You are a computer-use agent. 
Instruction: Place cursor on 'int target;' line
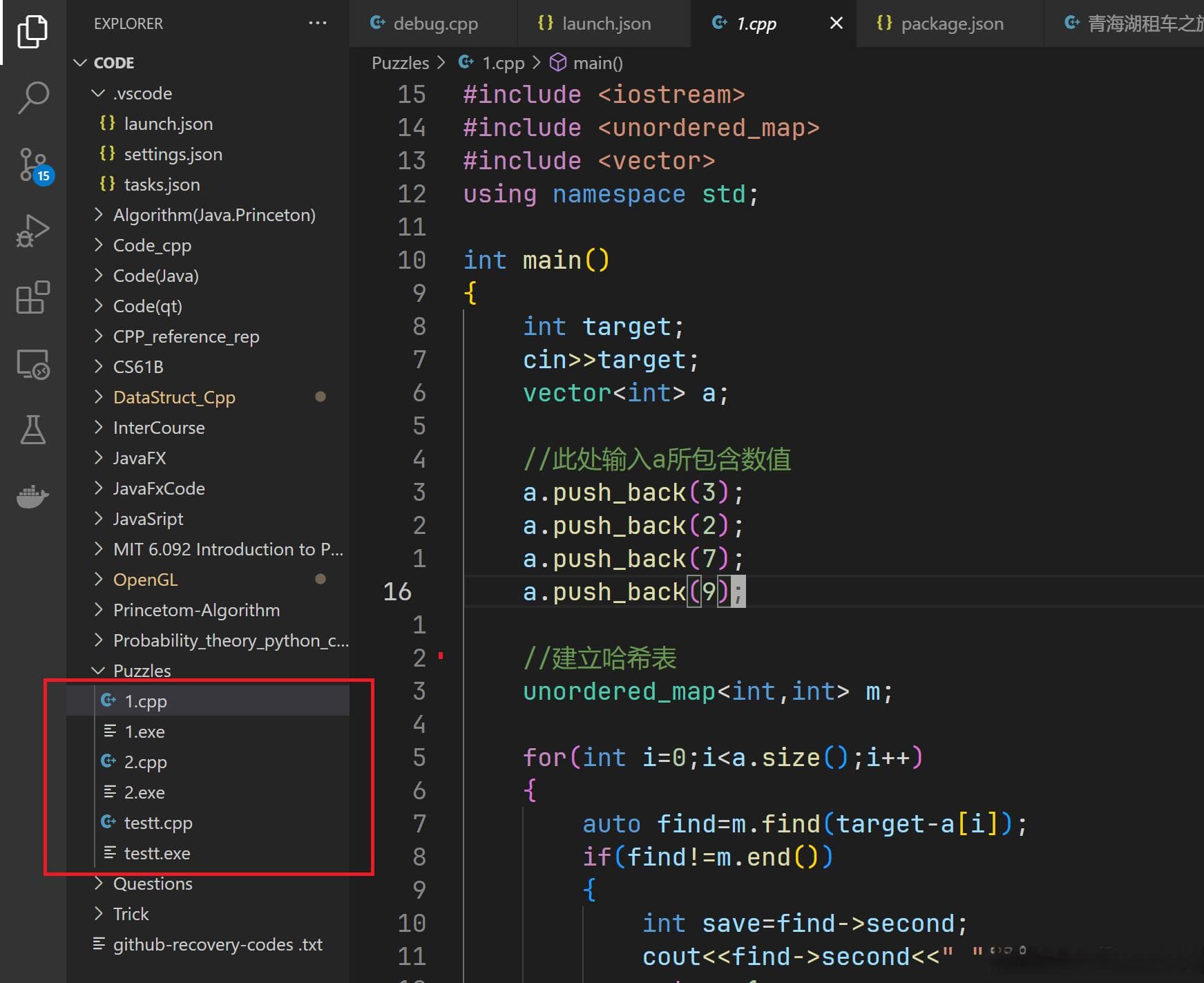pos(603,327)
